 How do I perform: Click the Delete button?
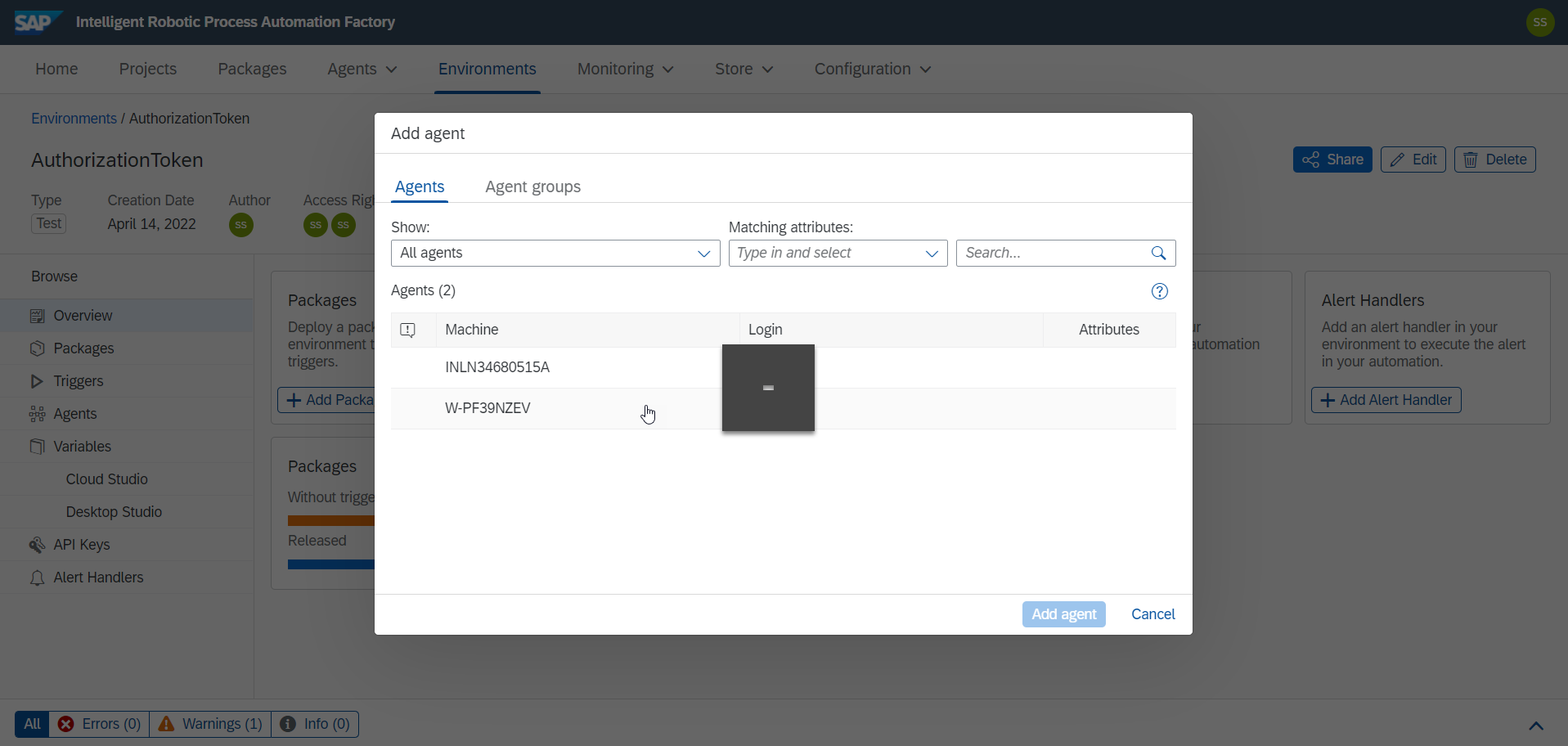[1495, 160]
